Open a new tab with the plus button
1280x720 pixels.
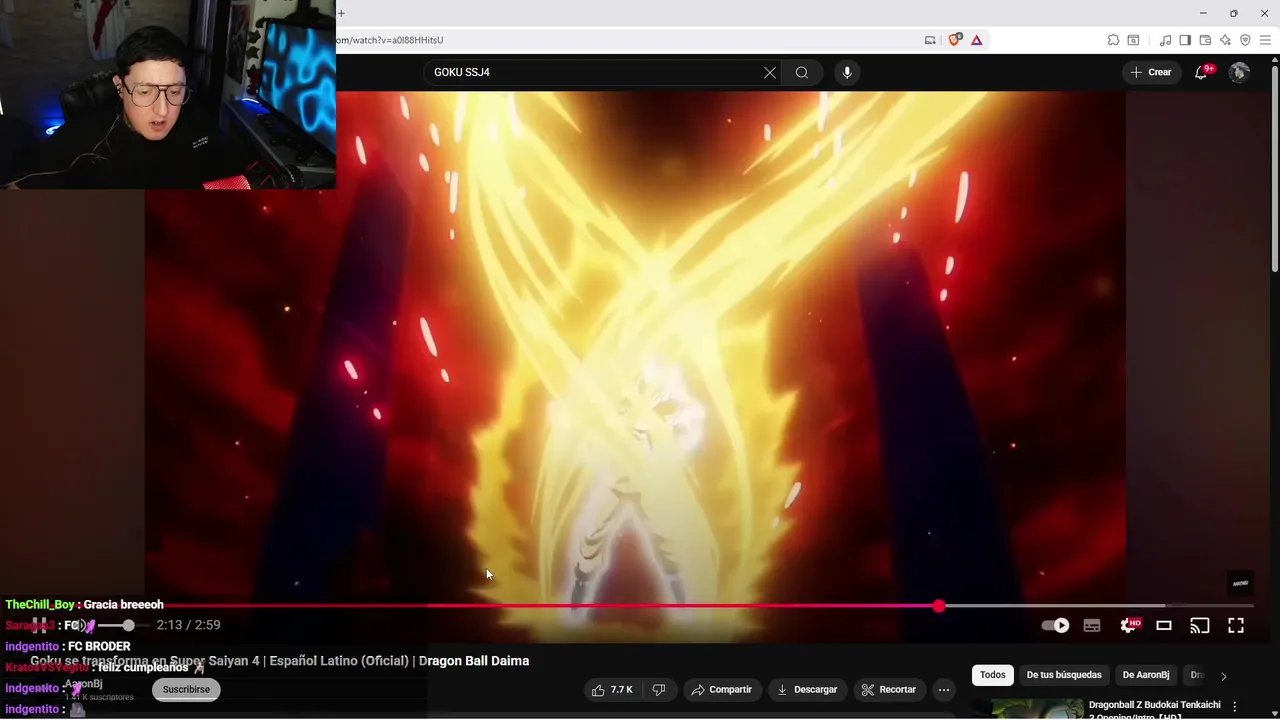point(341,13)
